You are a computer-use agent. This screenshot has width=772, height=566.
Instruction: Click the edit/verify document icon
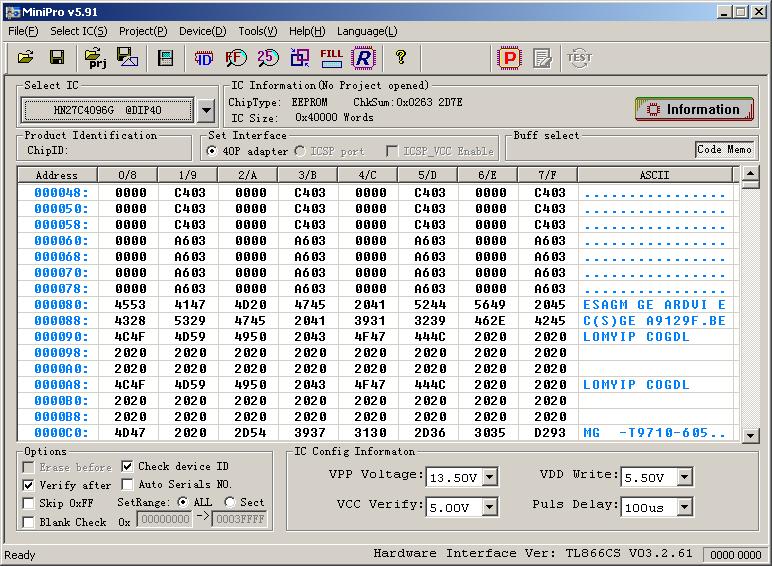(542, 59)
